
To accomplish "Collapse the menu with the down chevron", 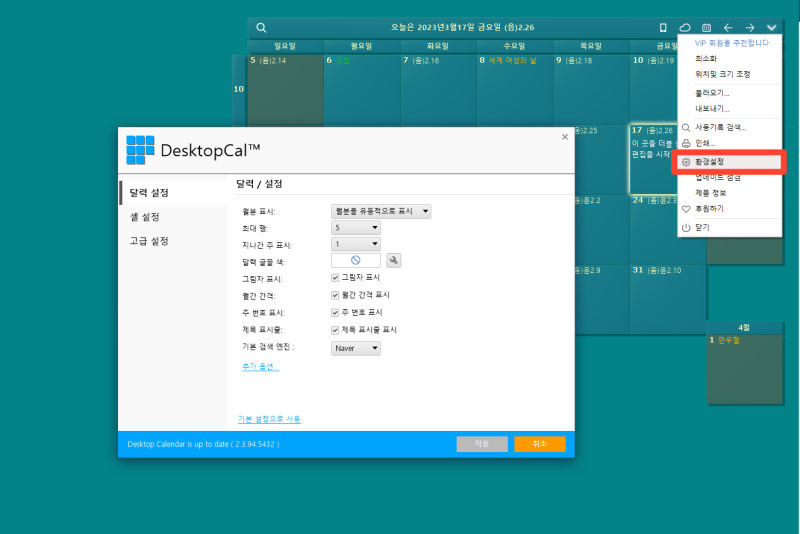I will (771, 28).
